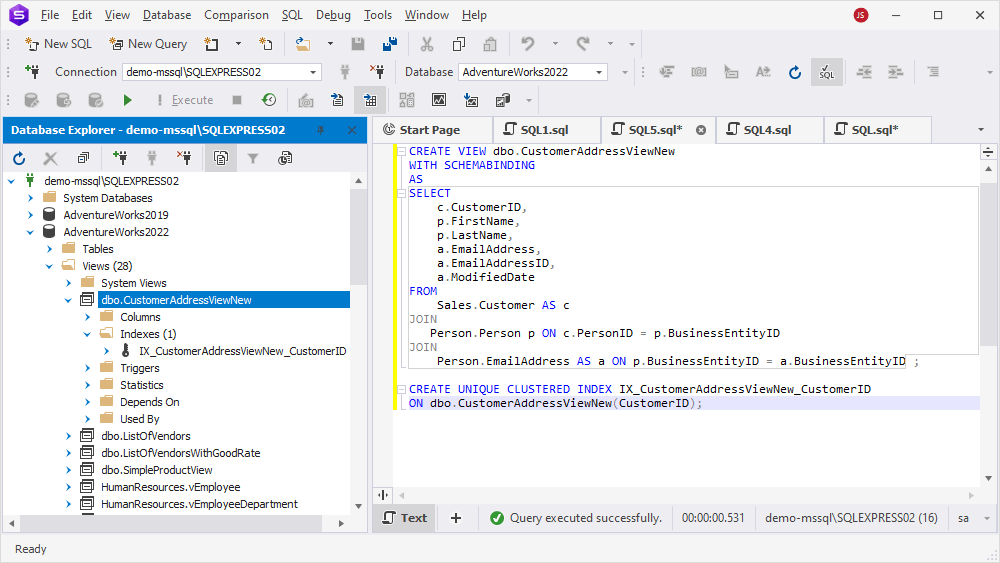This screenshot has height=563, width=1000.
Task: Click the Cut scissors icon
Action: click(x=427, y=44)
